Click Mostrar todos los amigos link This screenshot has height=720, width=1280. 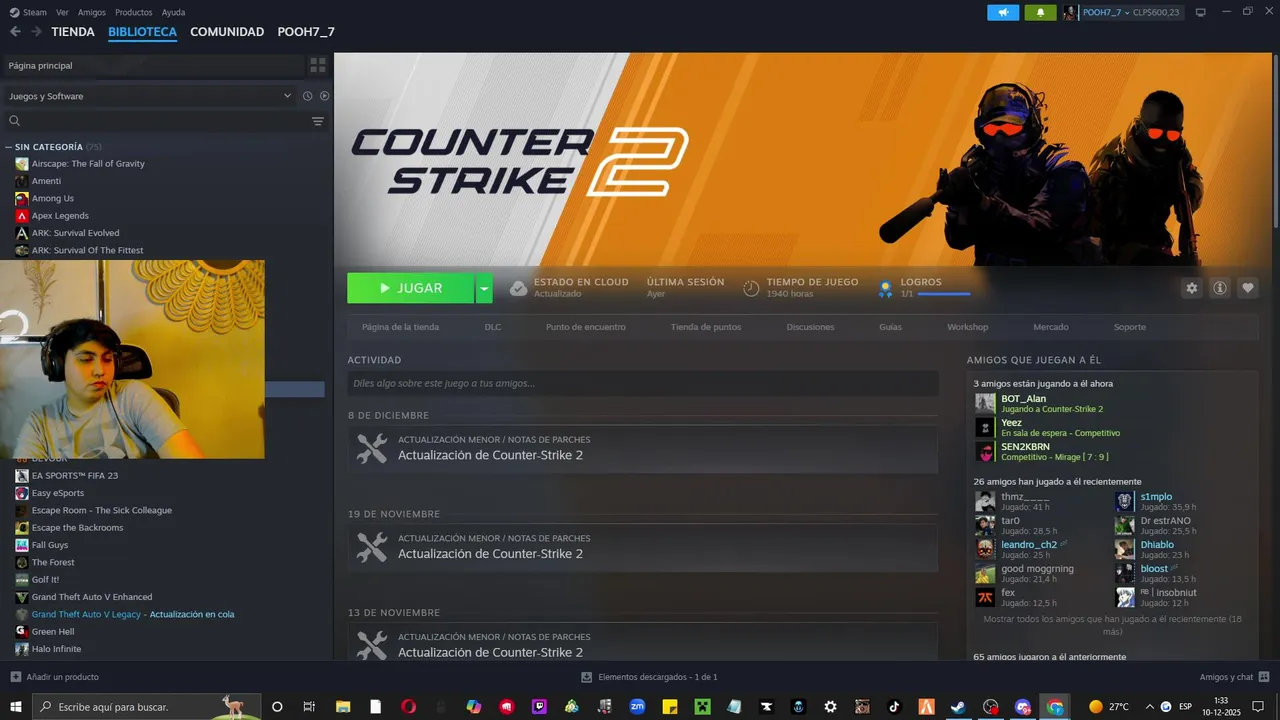click(x=1112, y=625)
